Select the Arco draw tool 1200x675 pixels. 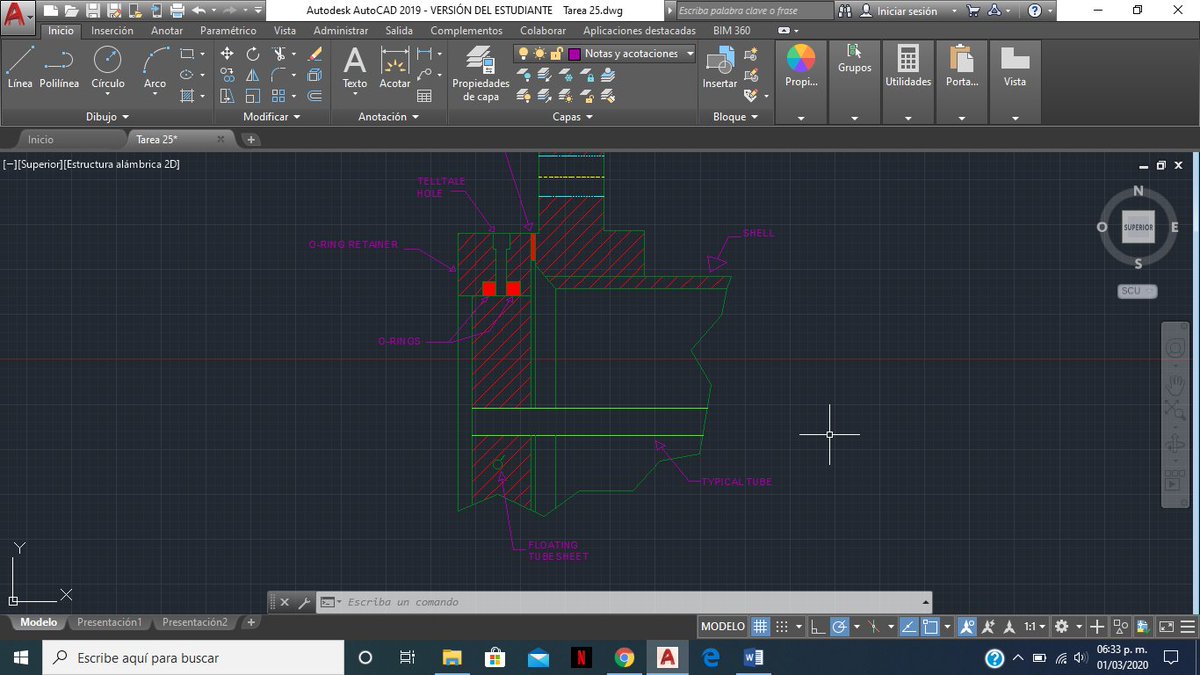coord(155,68)
